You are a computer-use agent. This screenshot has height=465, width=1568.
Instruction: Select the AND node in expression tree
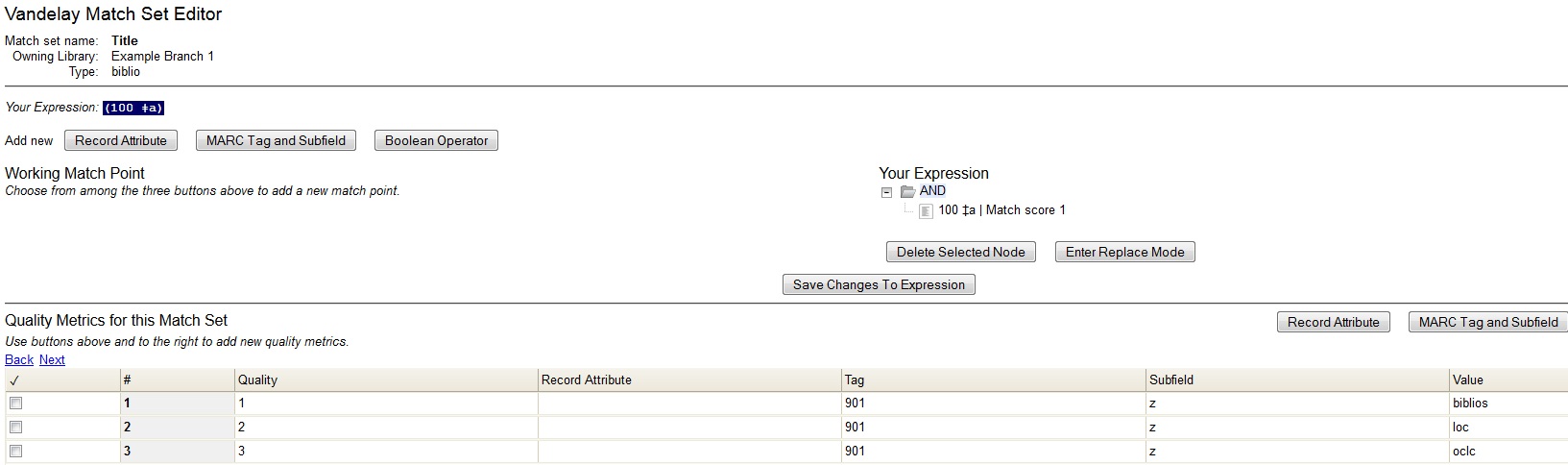932,191
